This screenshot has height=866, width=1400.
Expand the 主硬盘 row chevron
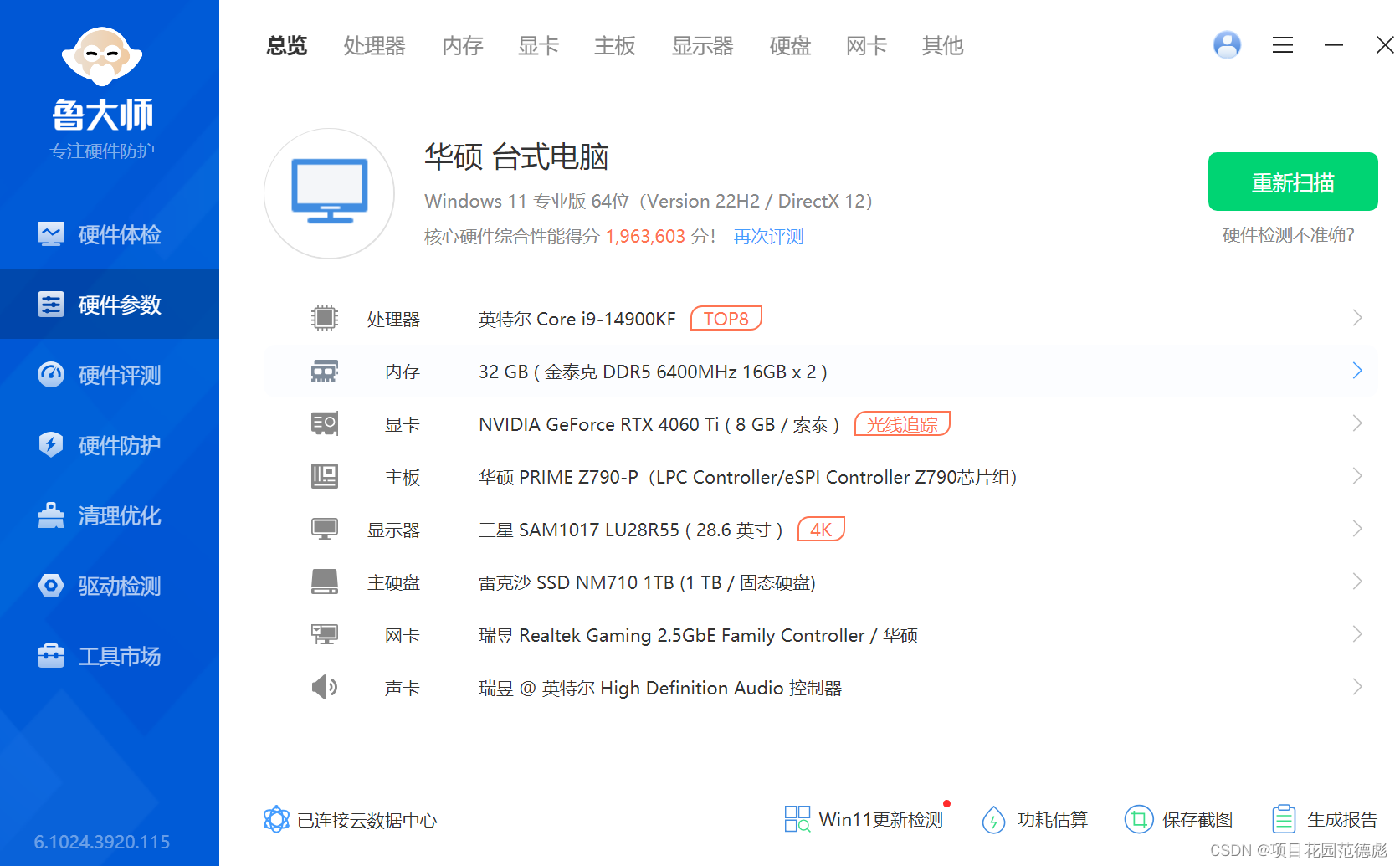pos(1357,582)
